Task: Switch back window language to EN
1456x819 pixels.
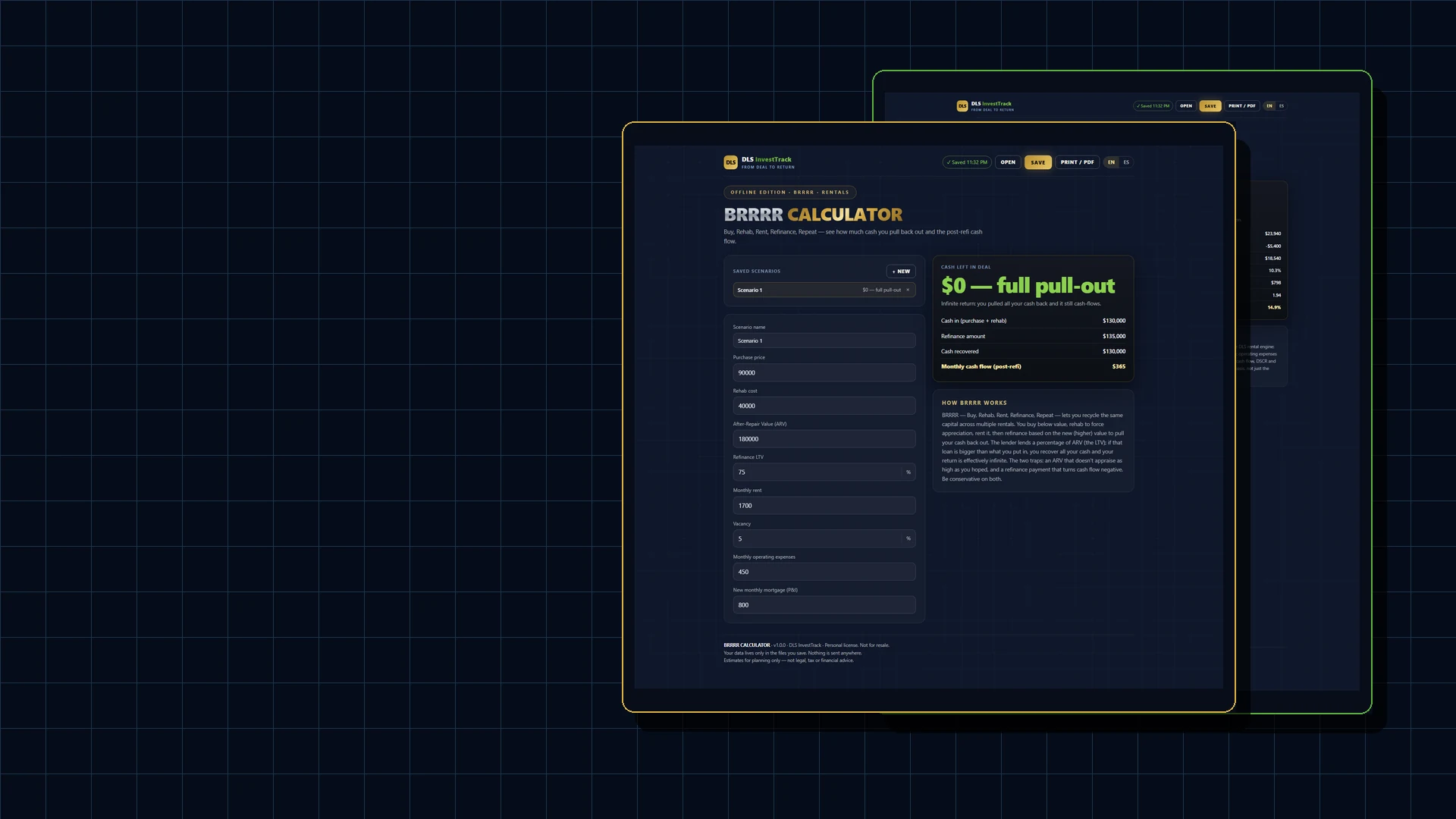Action: pos(1269,106)
